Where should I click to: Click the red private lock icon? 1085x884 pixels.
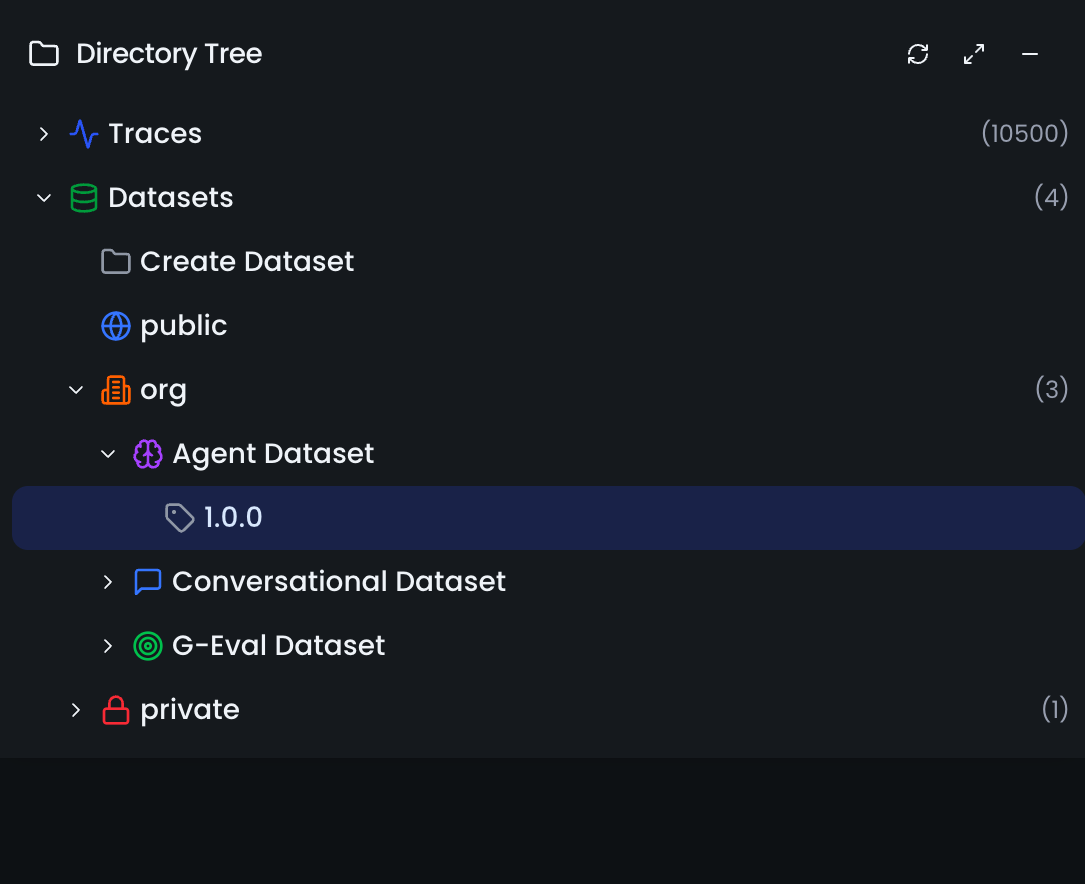[x=116, y=710]
